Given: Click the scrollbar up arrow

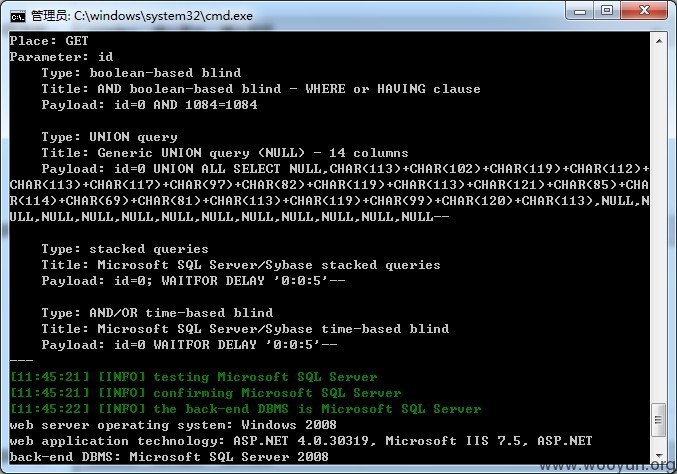Looking at the screenshot, I should tap(659, 41).
